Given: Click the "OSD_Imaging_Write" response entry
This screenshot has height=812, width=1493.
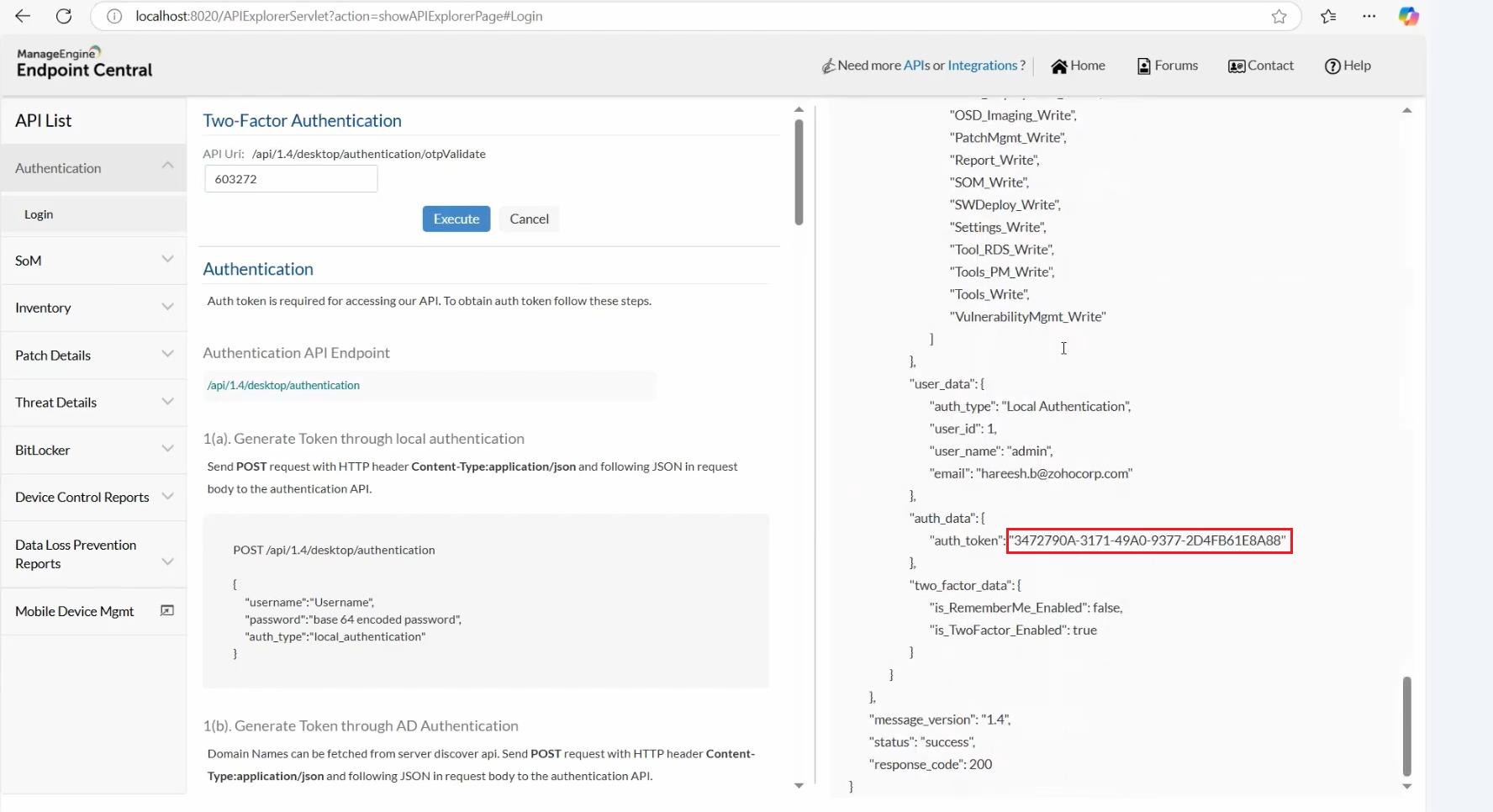Looking at the screenshot, I should tap(1013, 115).
